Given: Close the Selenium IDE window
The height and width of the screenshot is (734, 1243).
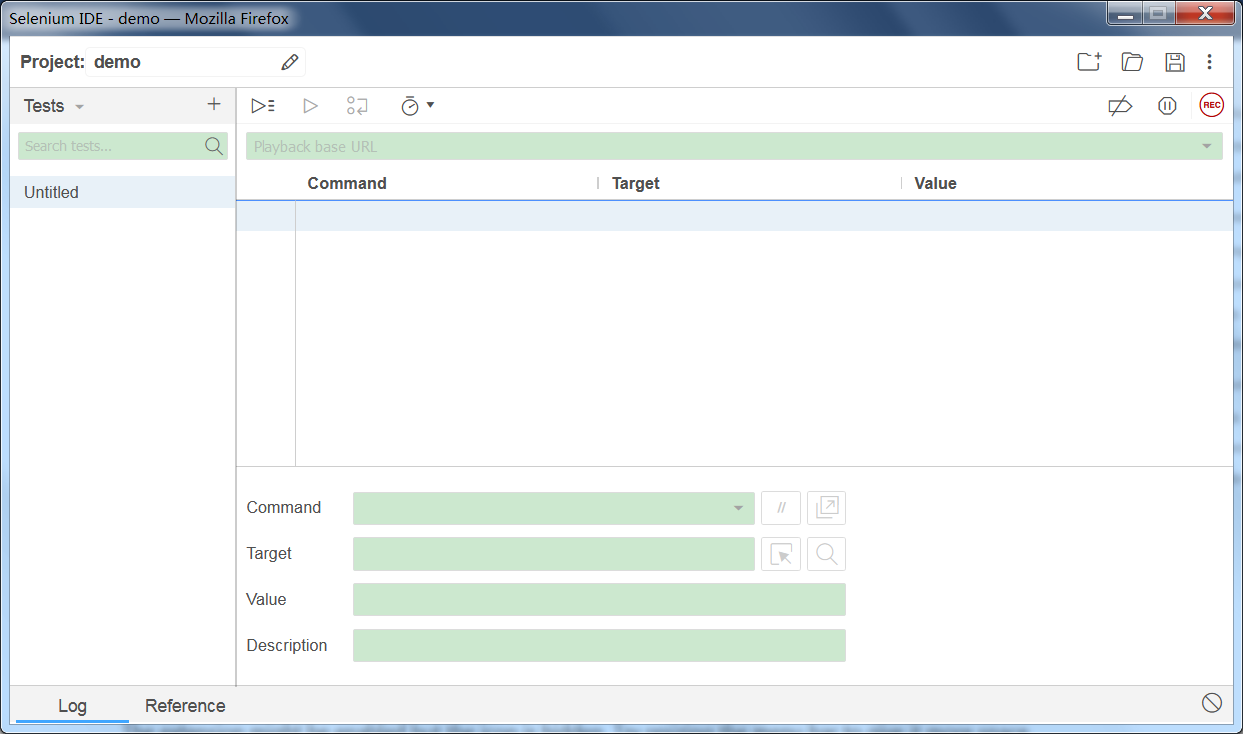Looking at the screenshot, I should 1205,13.
